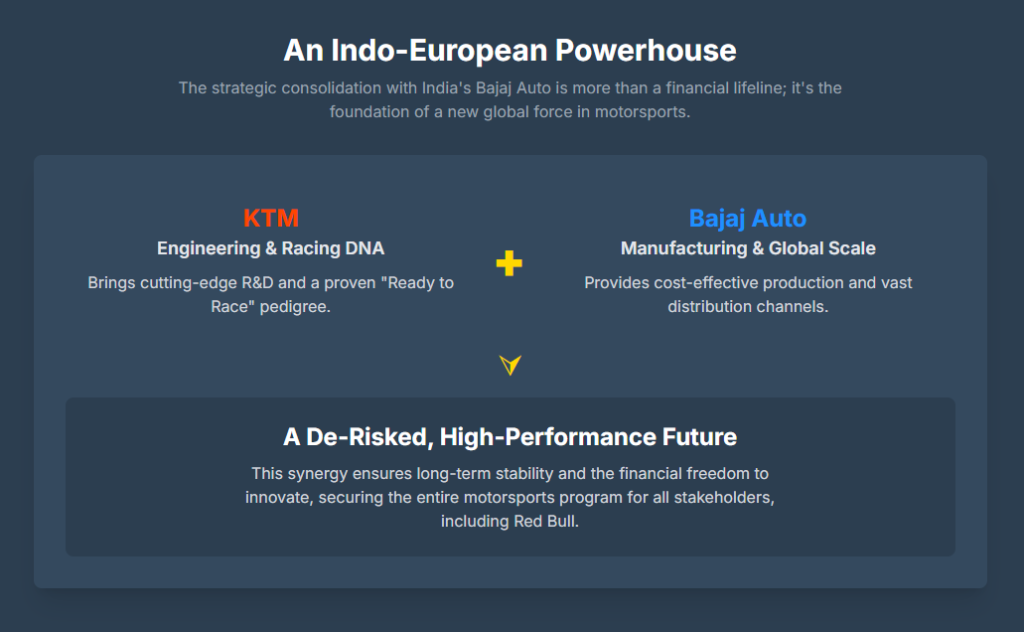Click the yellow plus icon between companies
Image resolution: width=1024 pixels, height=632 pixels.
pos(509,263)
